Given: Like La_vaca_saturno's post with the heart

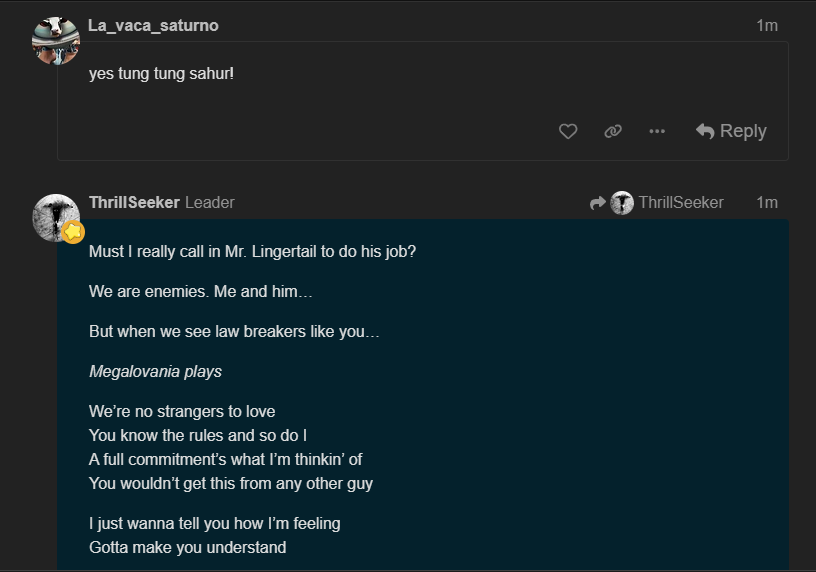Looking at the screenshot, I should 568,131.
